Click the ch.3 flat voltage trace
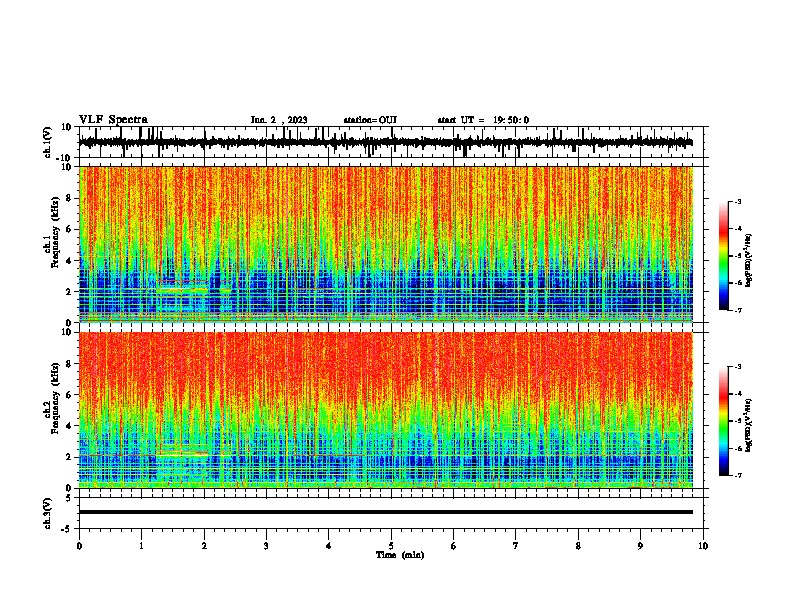This screenshot has width=792, height=612. (386, 512)
